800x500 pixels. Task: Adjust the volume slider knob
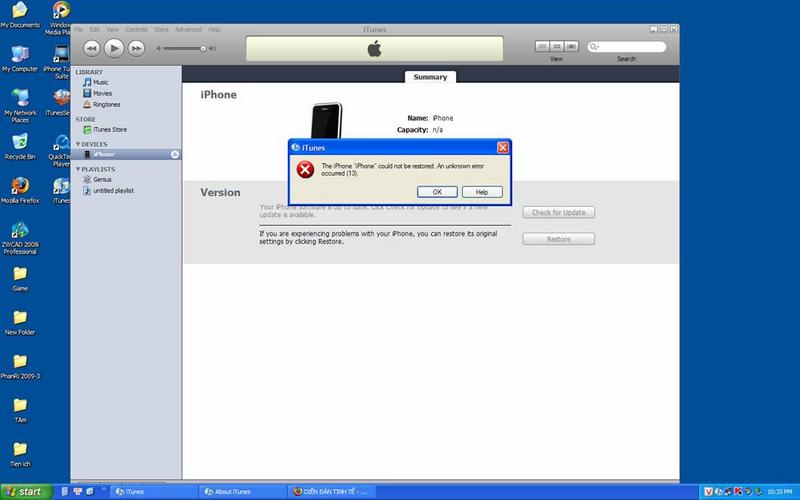click(x=204, y=47)
